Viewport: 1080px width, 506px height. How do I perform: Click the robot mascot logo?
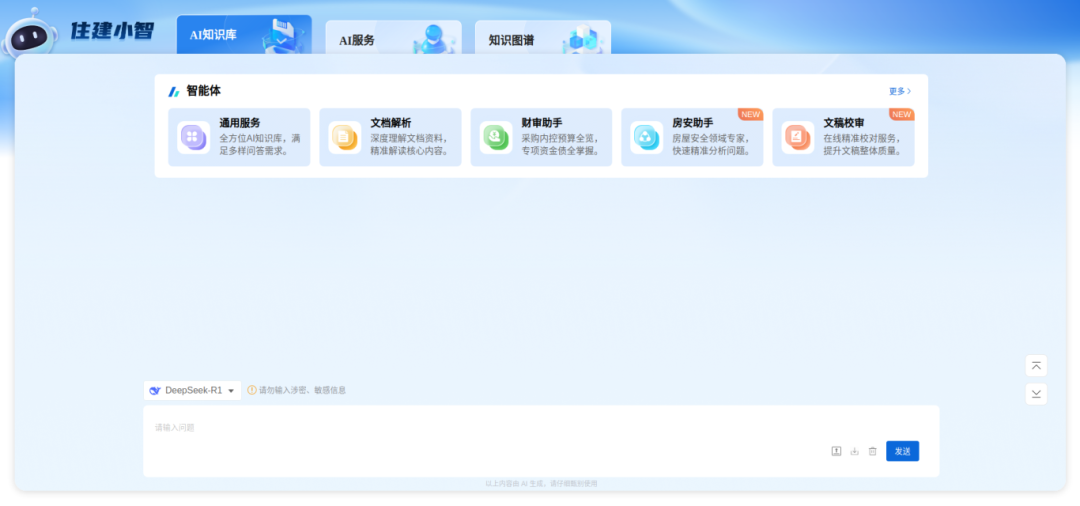(x=29, y=33)
